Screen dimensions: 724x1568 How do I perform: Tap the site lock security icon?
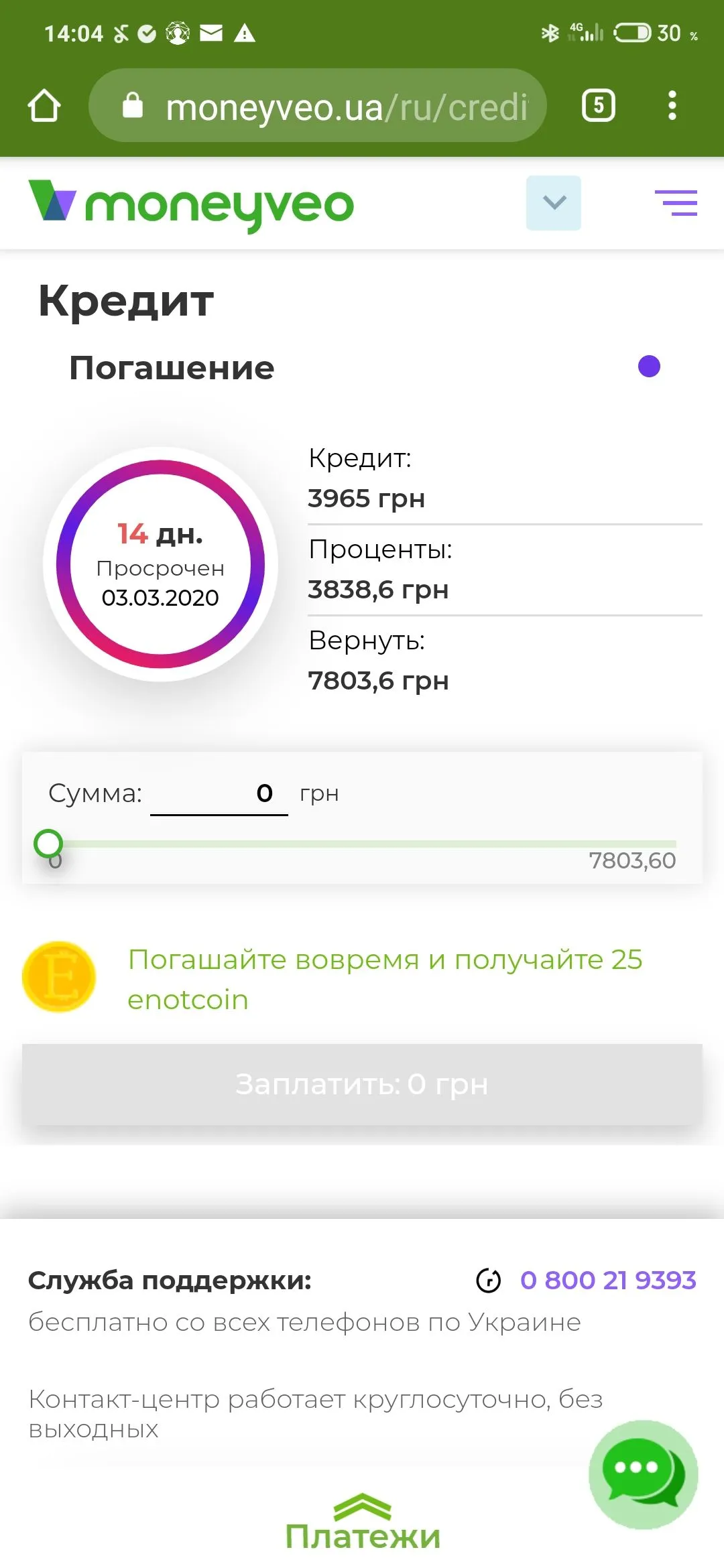[x=133, y=106]
